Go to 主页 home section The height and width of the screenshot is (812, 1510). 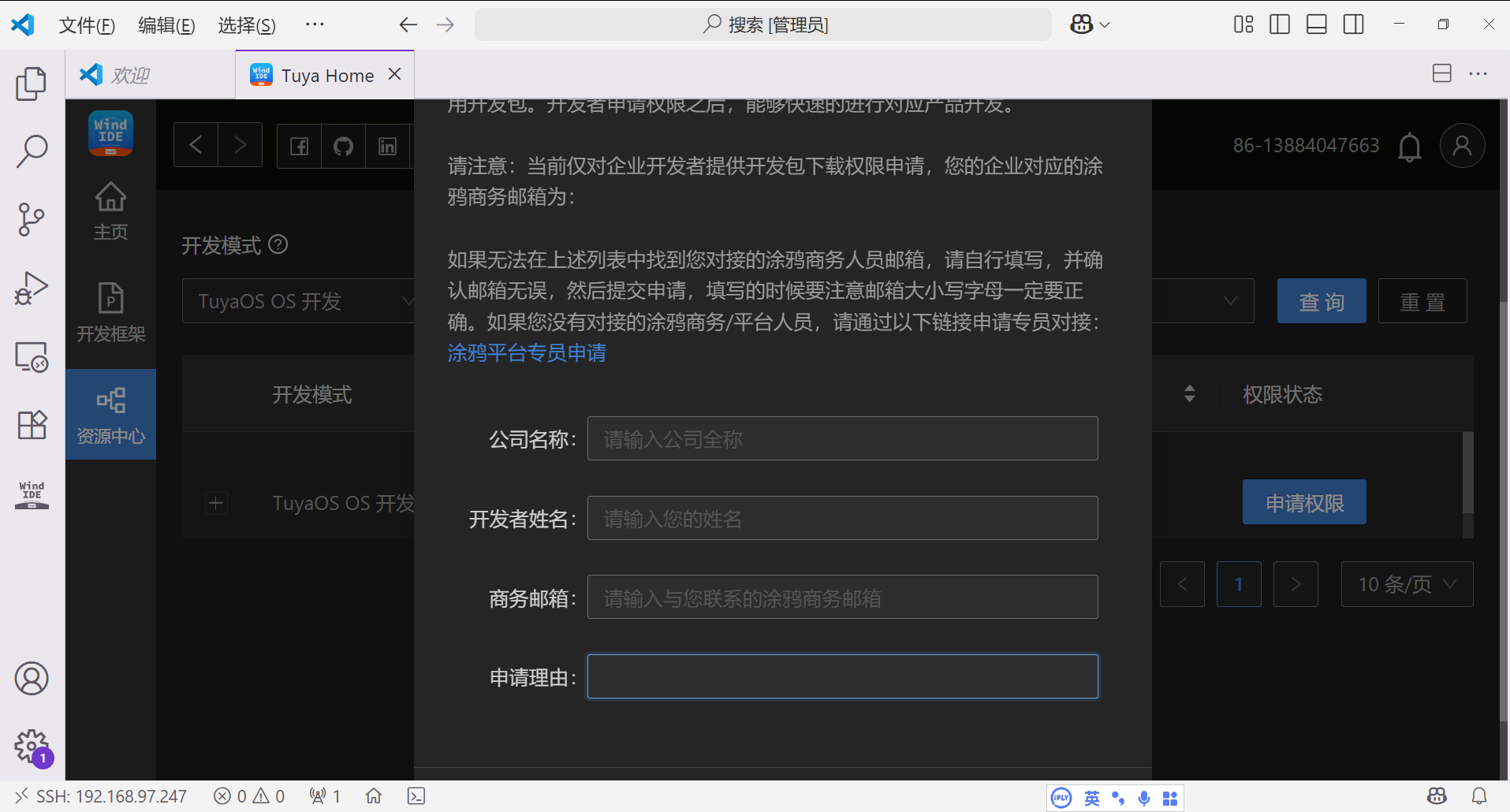click(x=110, y=211)
